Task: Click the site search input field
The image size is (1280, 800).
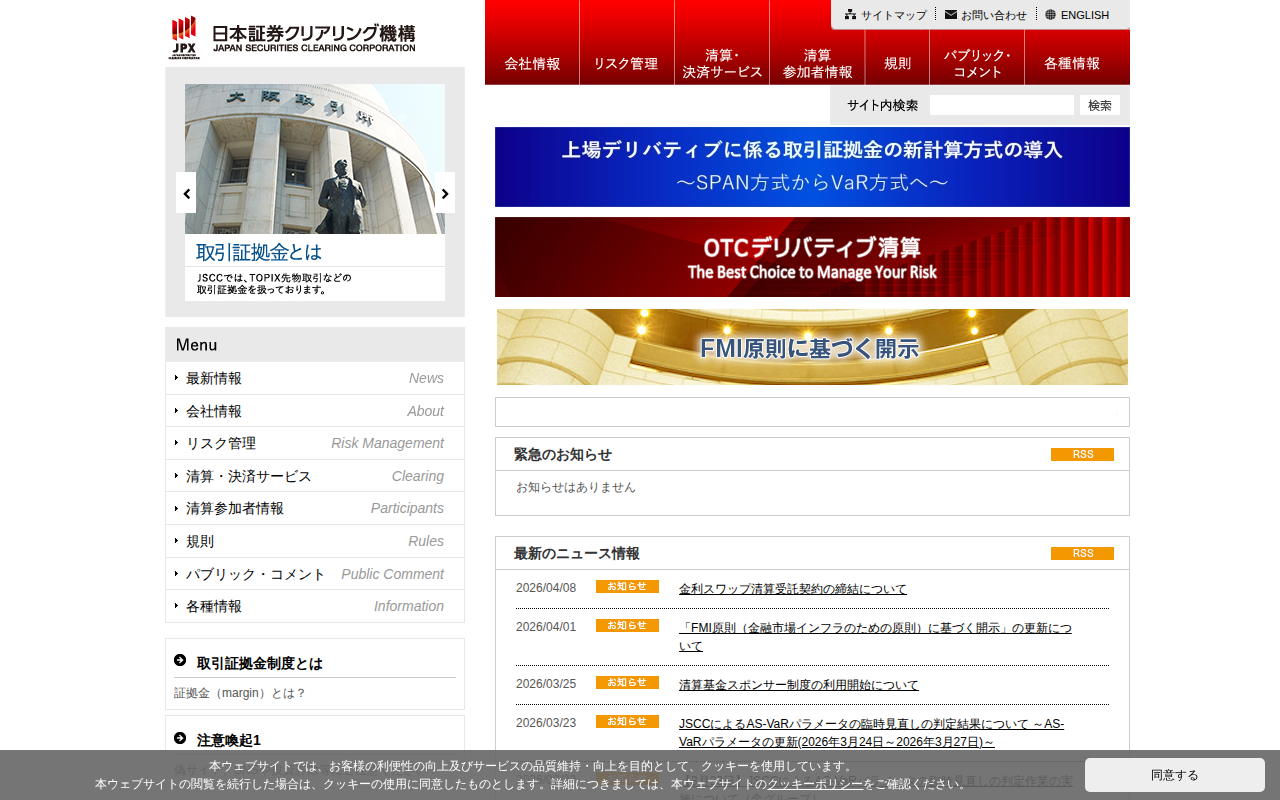Action: pos(1000,104)
